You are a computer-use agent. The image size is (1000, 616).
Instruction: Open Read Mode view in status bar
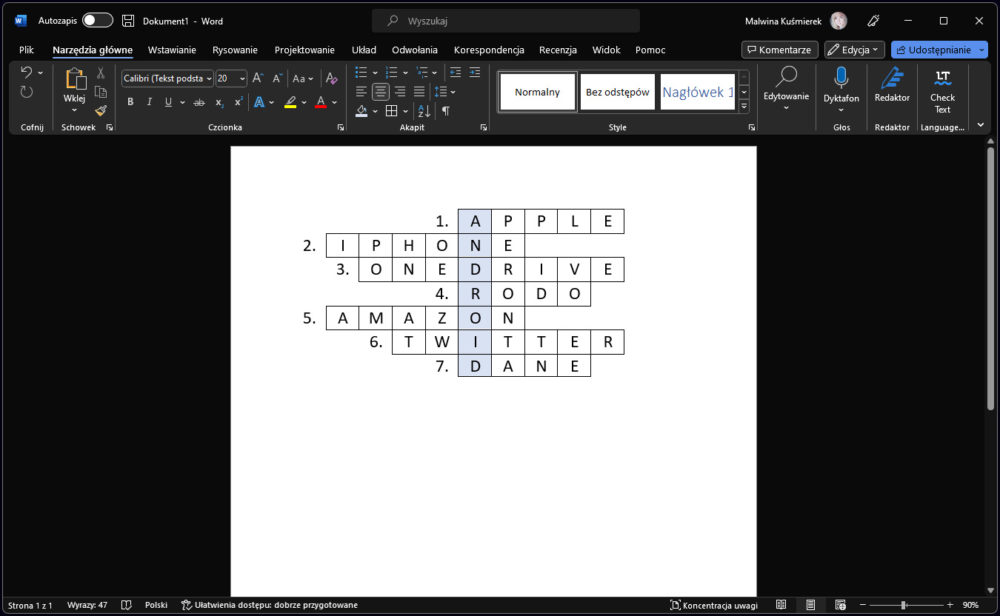[x=781, y=605]
